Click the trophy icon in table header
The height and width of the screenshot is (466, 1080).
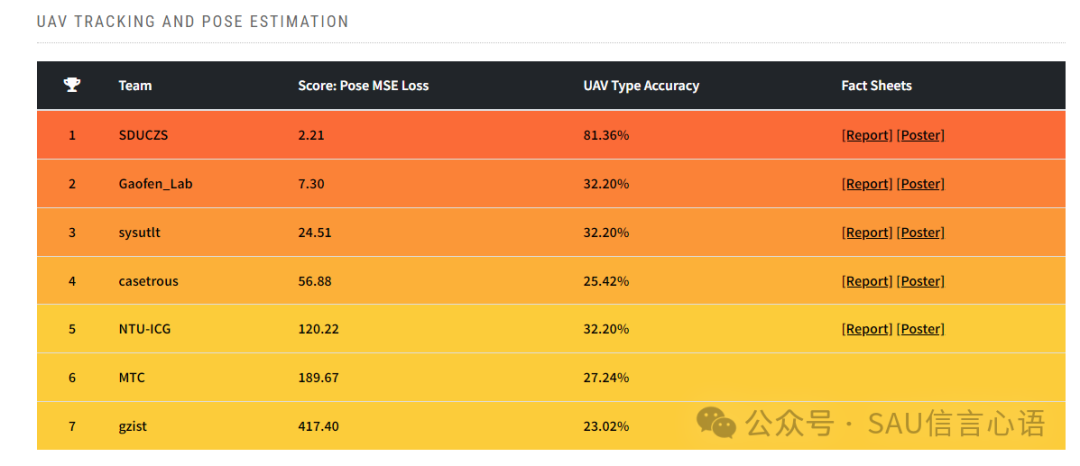72,85
